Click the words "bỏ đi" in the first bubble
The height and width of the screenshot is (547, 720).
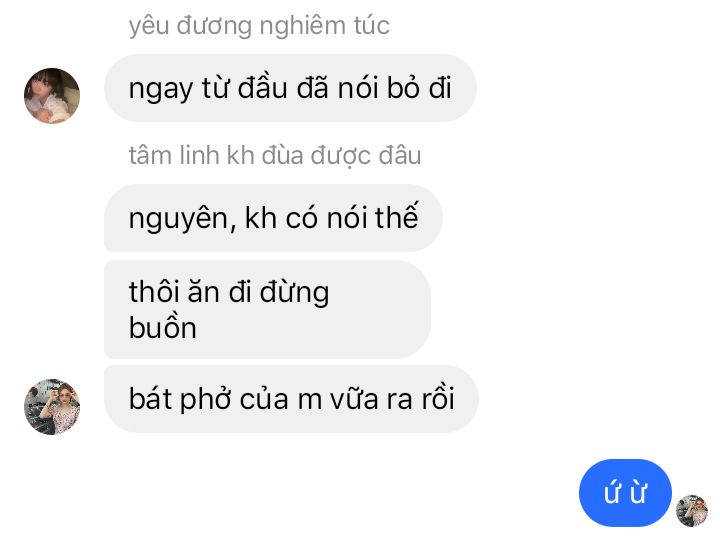click(x=419, y=87)
